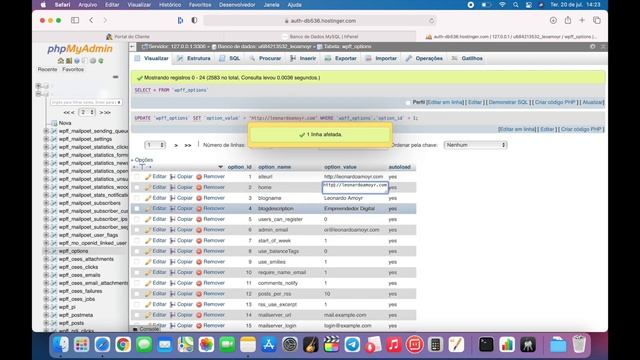Switch to the SQL tab
The image size is (640, 360).
tap(230, 58)
